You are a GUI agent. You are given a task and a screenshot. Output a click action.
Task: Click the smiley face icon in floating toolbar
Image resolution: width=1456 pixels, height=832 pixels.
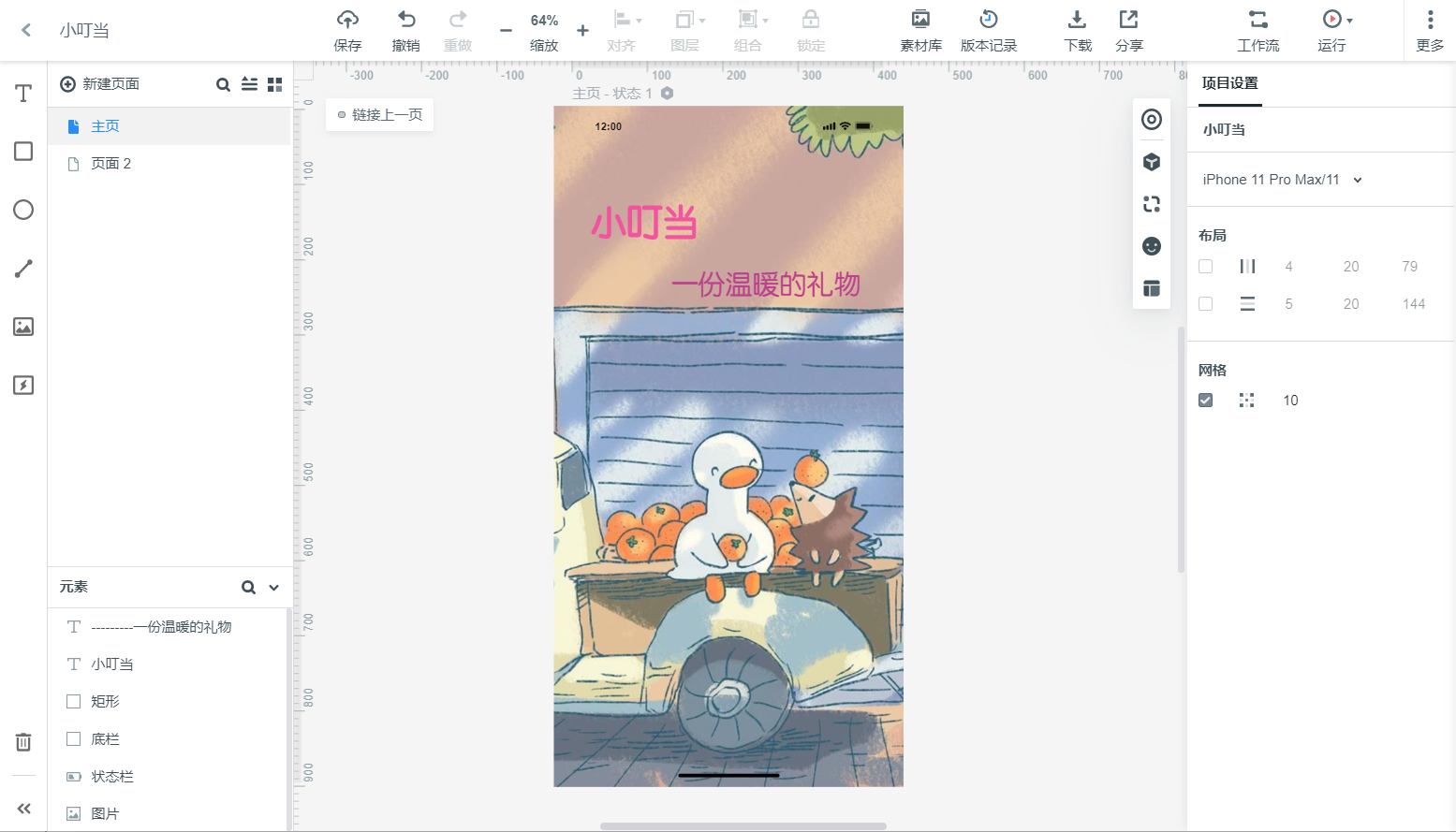pos(1152,246)
